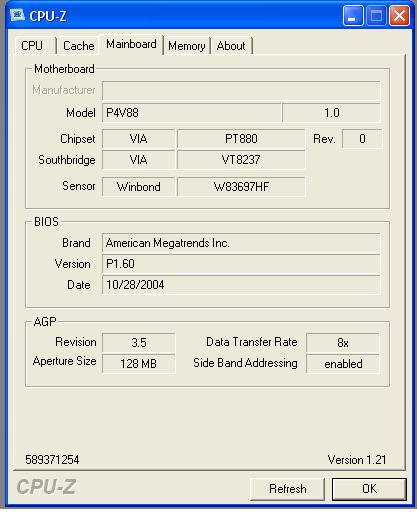Close the CPU-Z window
The height and width of the screenshot is (512, 417).
pos(399,15)
